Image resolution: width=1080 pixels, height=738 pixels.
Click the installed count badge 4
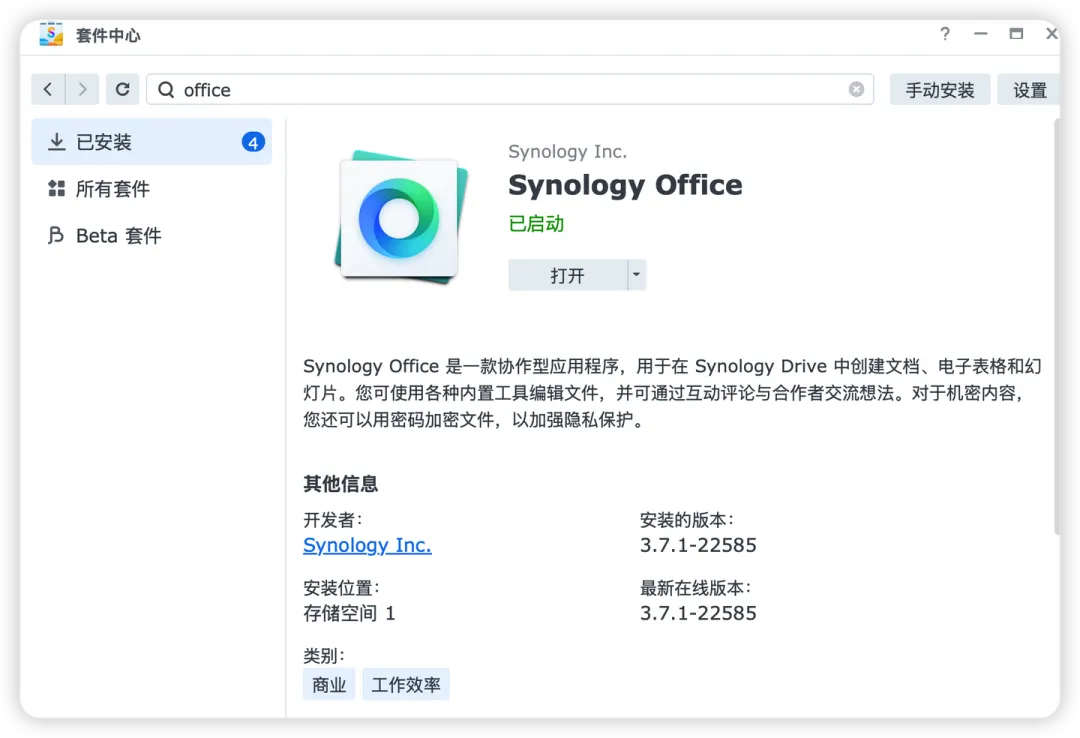[253, 142]
